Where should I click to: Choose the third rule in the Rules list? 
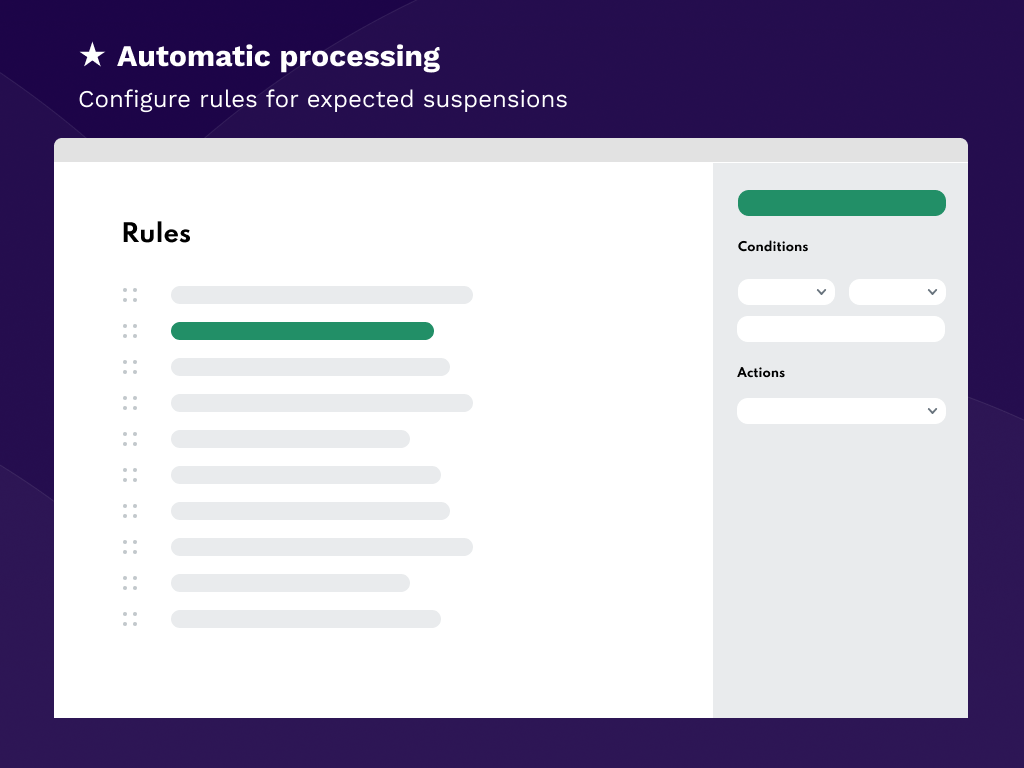[310, 367]
